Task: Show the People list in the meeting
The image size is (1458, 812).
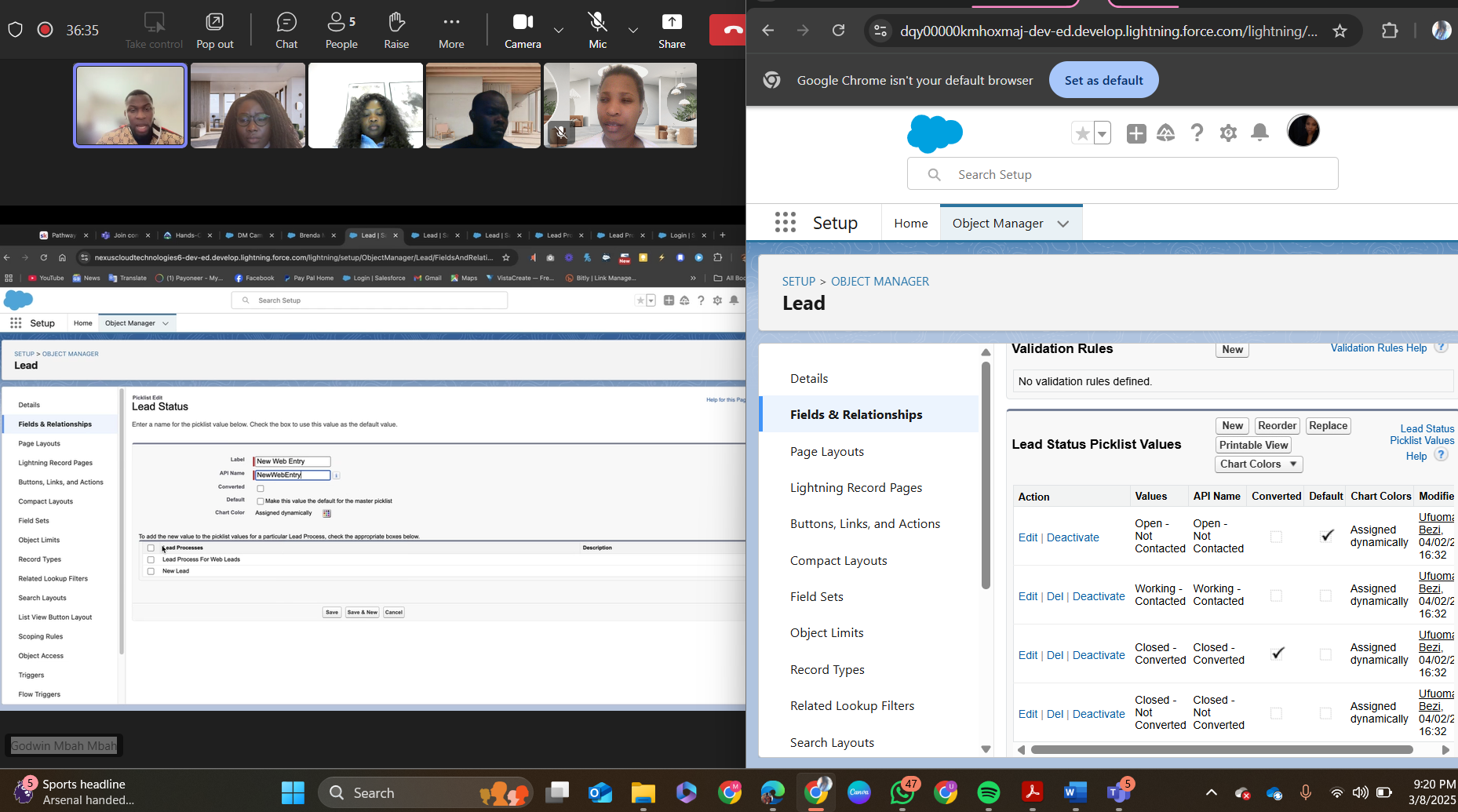Action: [341, 30]
